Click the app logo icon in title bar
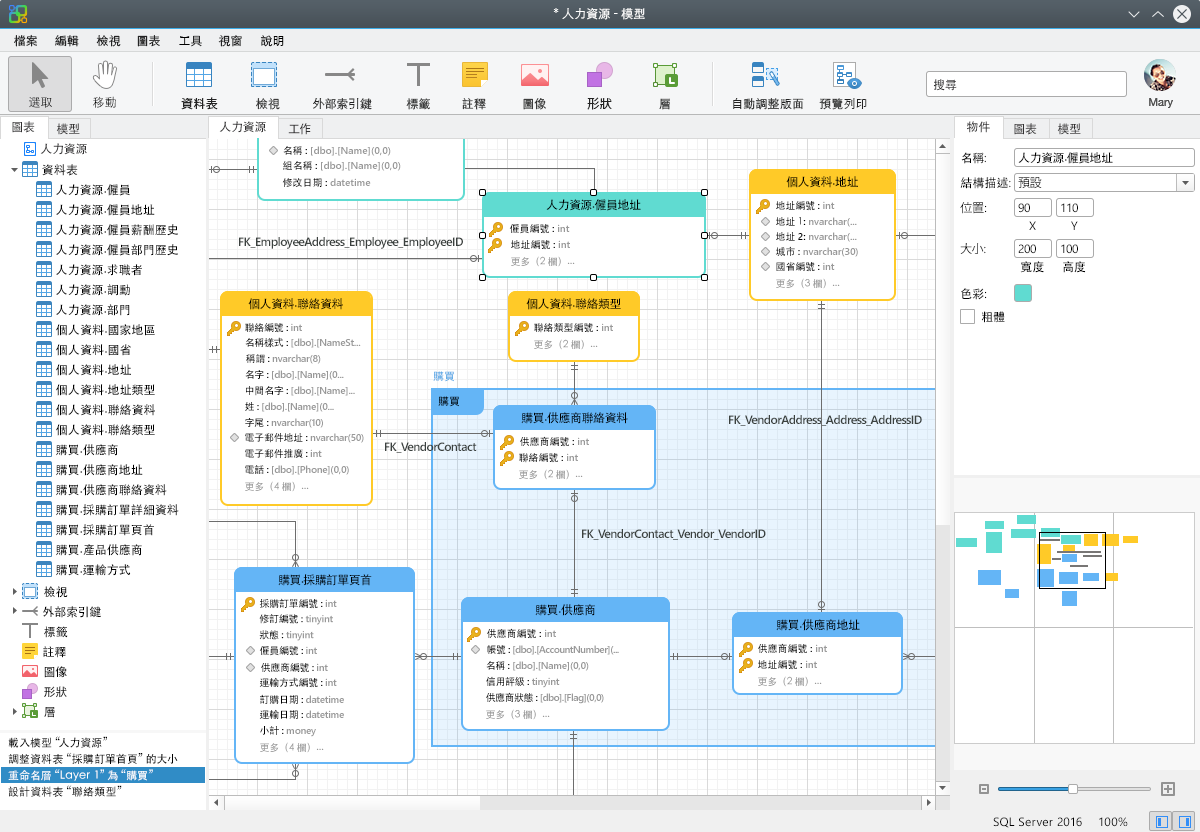This screenshot has width=1200, height=832. 17,14
